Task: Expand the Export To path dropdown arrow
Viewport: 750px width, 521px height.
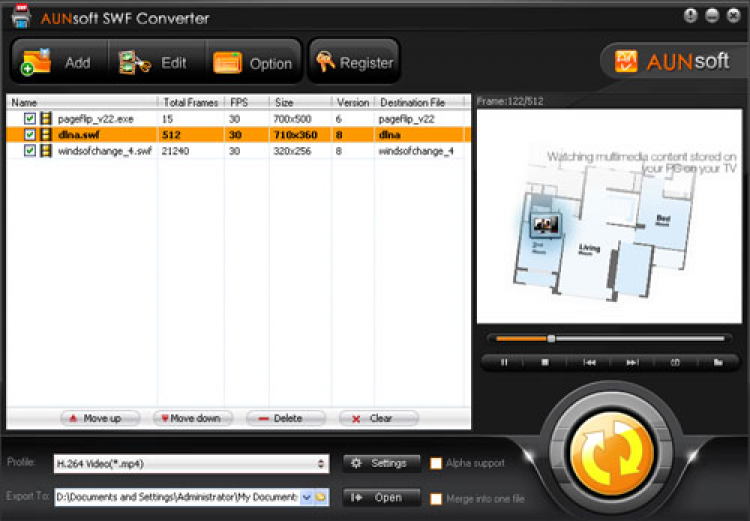Action: click(306, 498)
